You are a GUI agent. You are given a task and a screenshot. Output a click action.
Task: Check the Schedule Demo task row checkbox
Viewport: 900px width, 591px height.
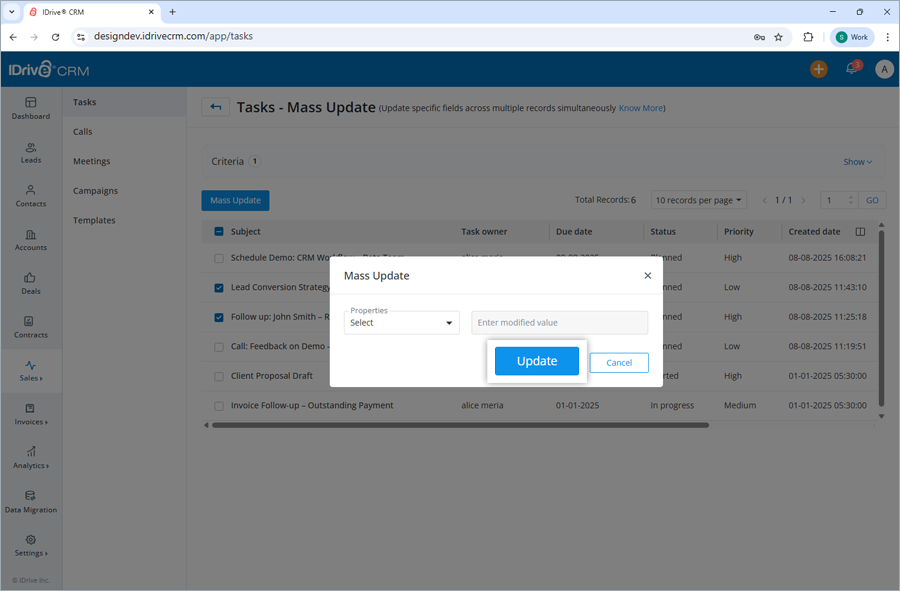point(219,257)
